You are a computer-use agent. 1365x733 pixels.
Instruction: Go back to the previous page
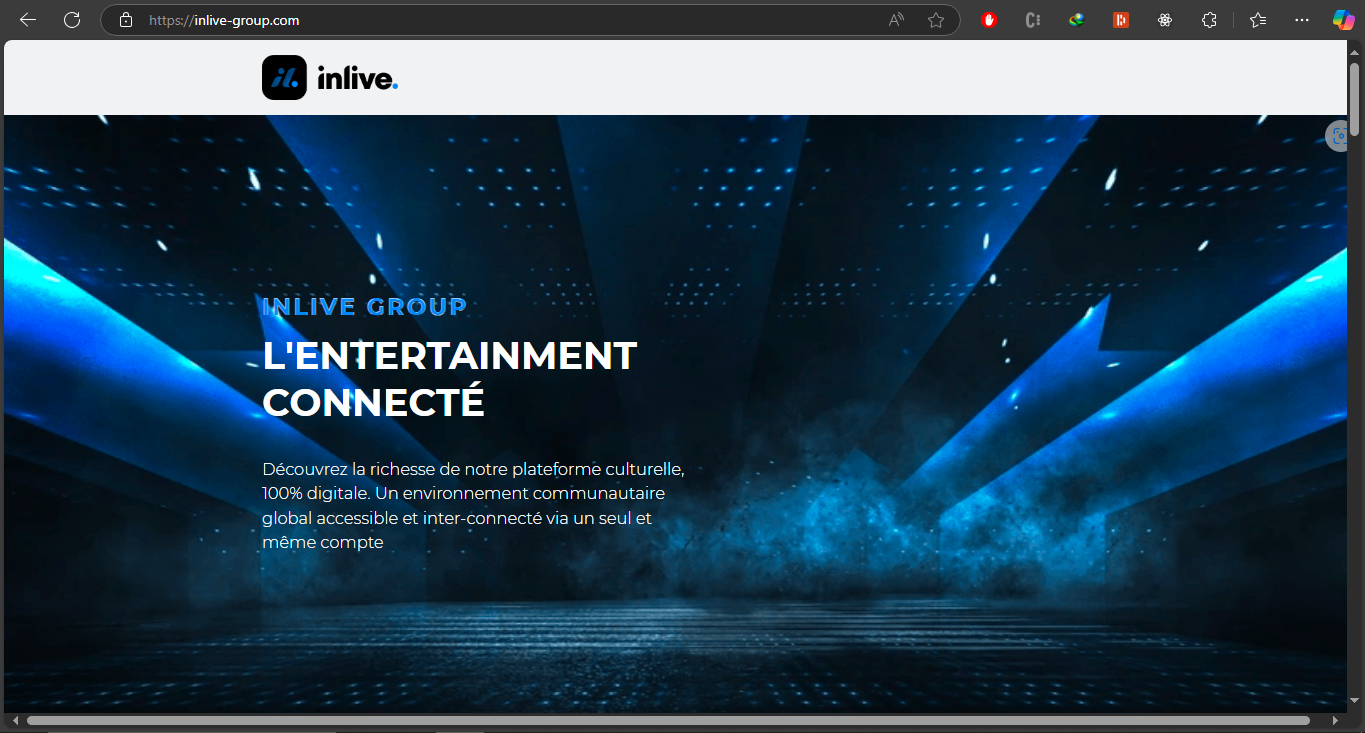tap(28, 20)
